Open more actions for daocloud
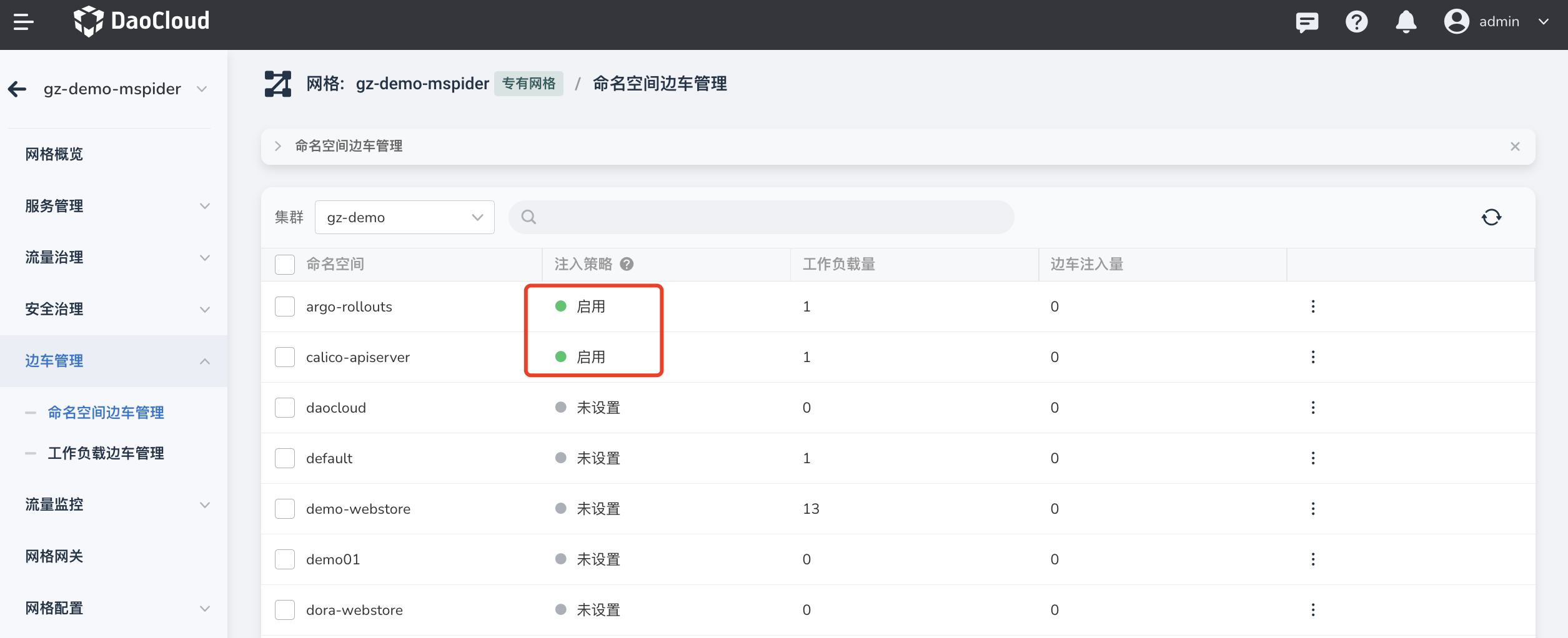Screen dimensions: 1568x638 pyautogui.click(x=1313, y=408)
